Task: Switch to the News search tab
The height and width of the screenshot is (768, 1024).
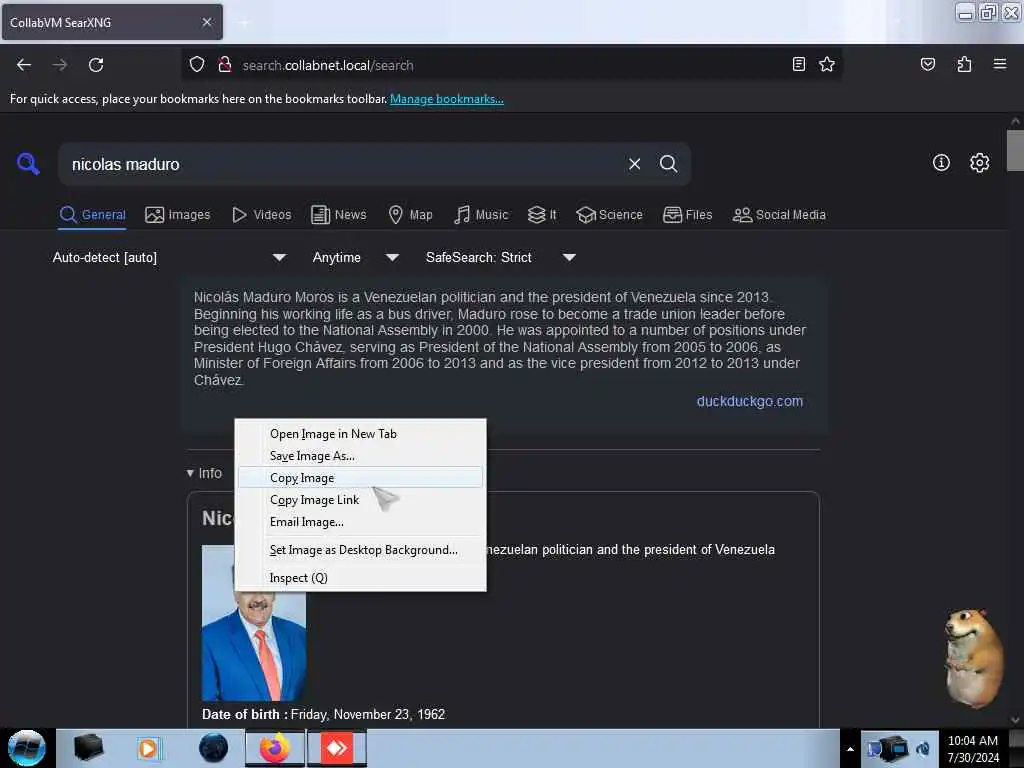Action: coord(338,215)
